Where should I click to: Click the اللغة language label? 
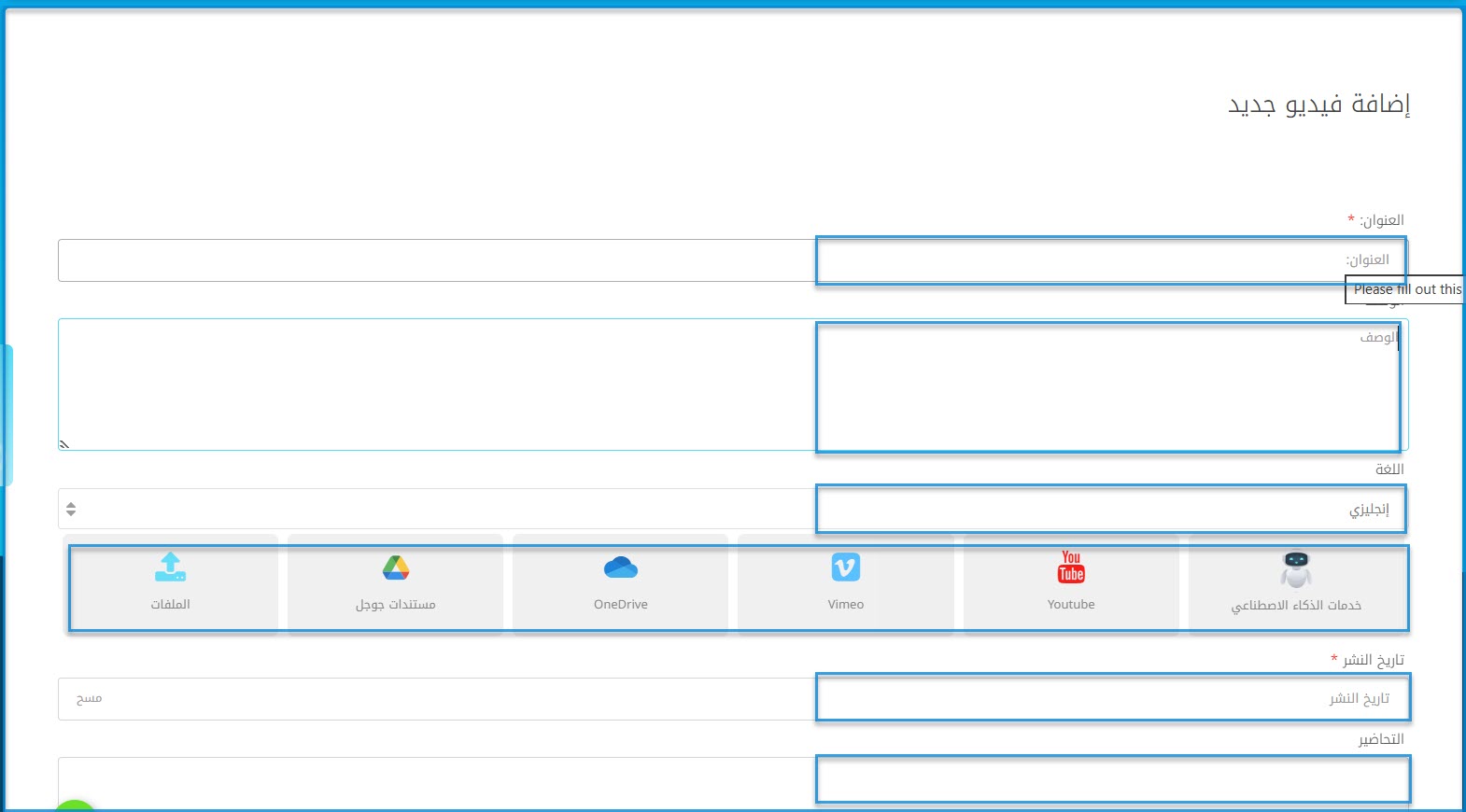click(1388, 469)
